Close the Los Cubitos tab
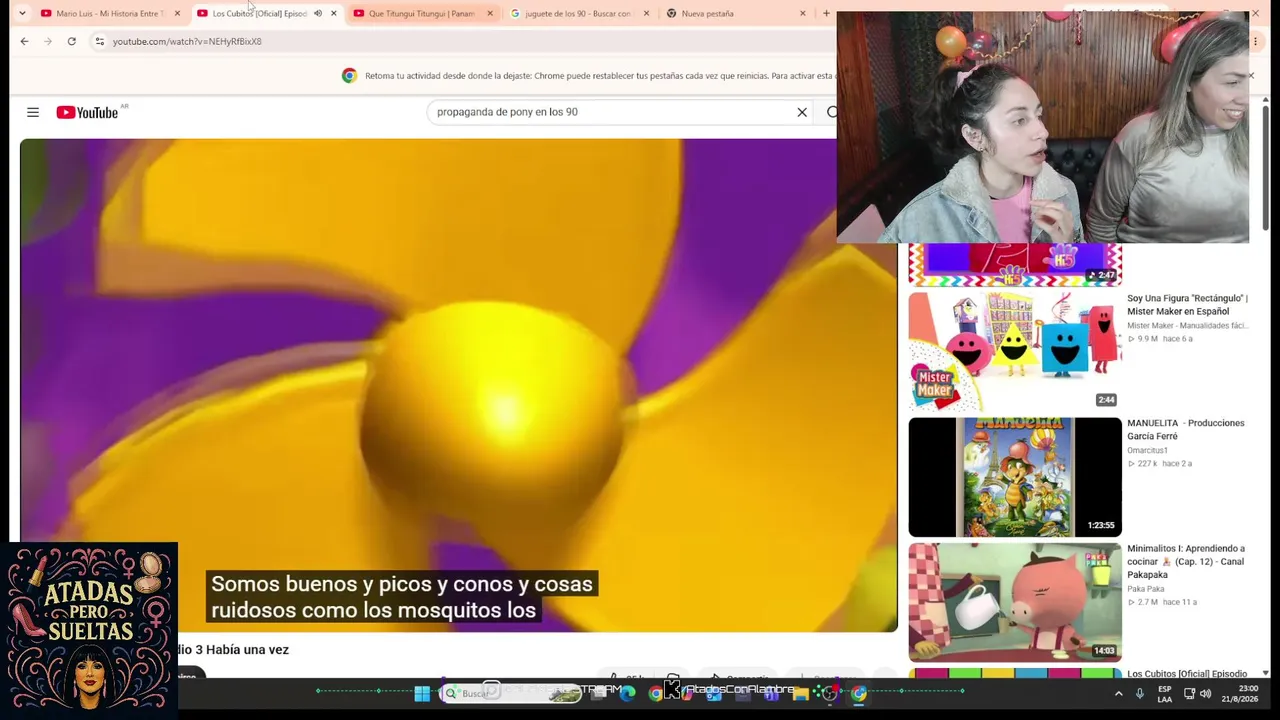Image resolution: width=1280 pixels, height=720 pixels. click(333, 13)
